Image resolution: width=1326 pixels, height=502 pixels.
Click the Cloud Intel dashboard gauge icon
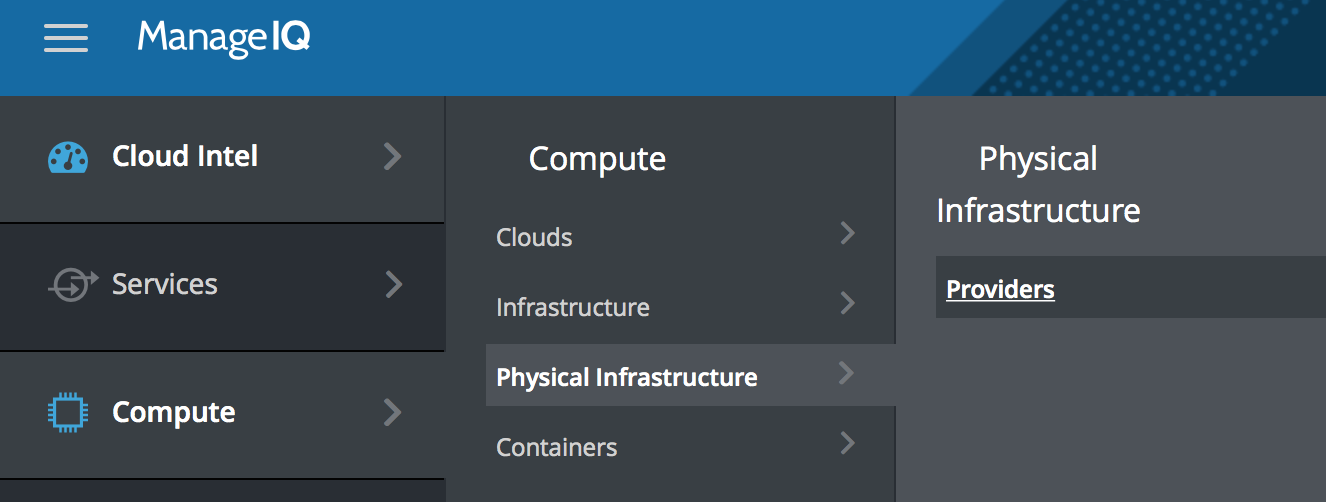point(68,157)
